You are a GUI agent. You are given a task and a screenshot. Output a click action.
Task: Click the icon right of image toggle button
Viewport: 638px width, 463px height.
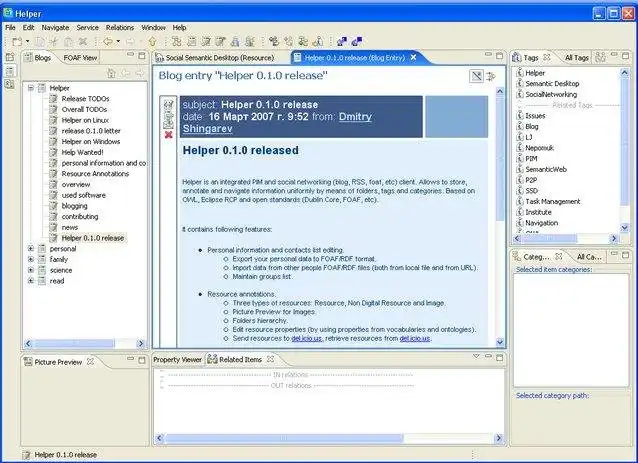[x=491, y=76]
